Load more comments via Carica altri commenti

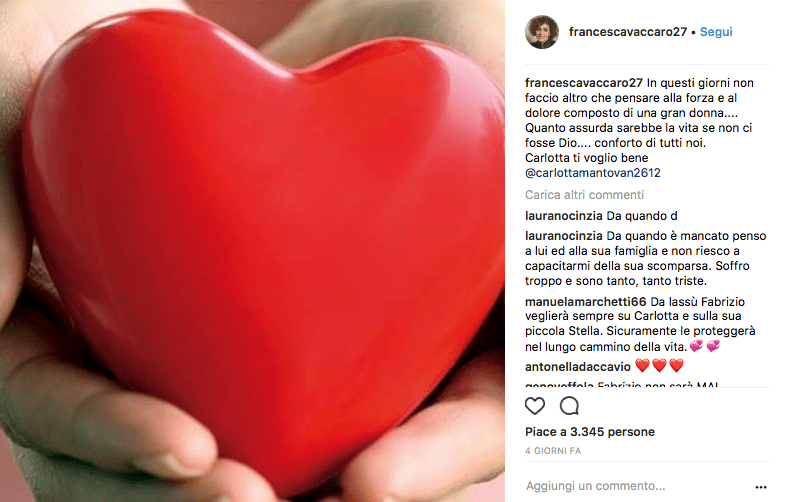[584, 195]
